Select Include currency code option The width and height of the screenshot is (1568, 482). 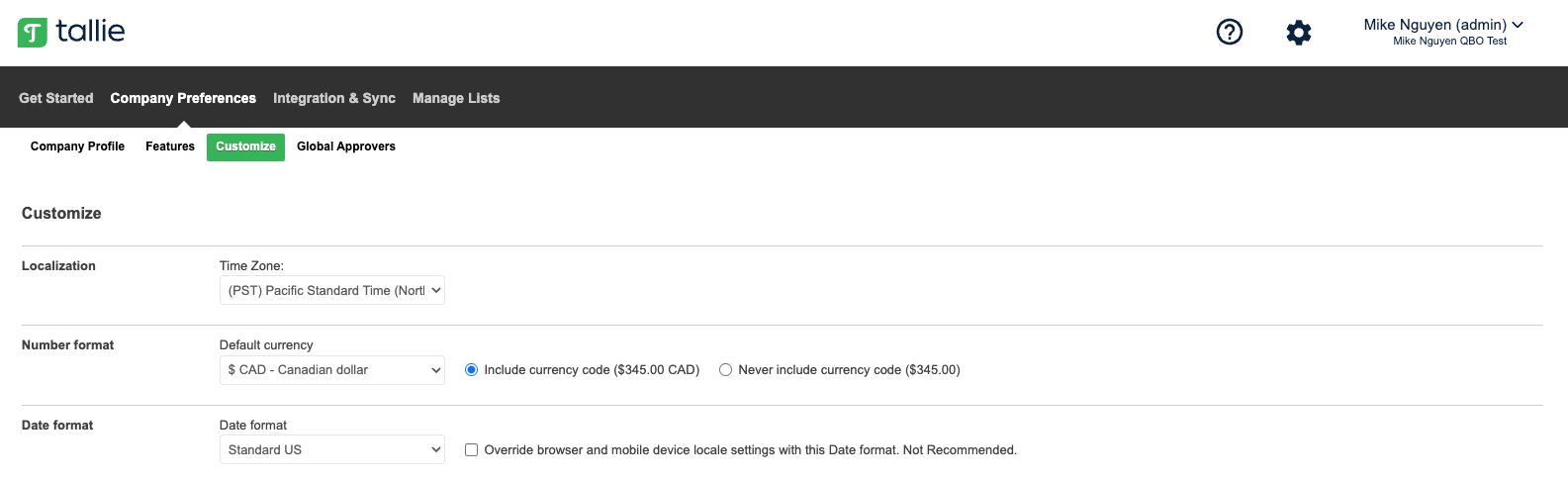472,370
